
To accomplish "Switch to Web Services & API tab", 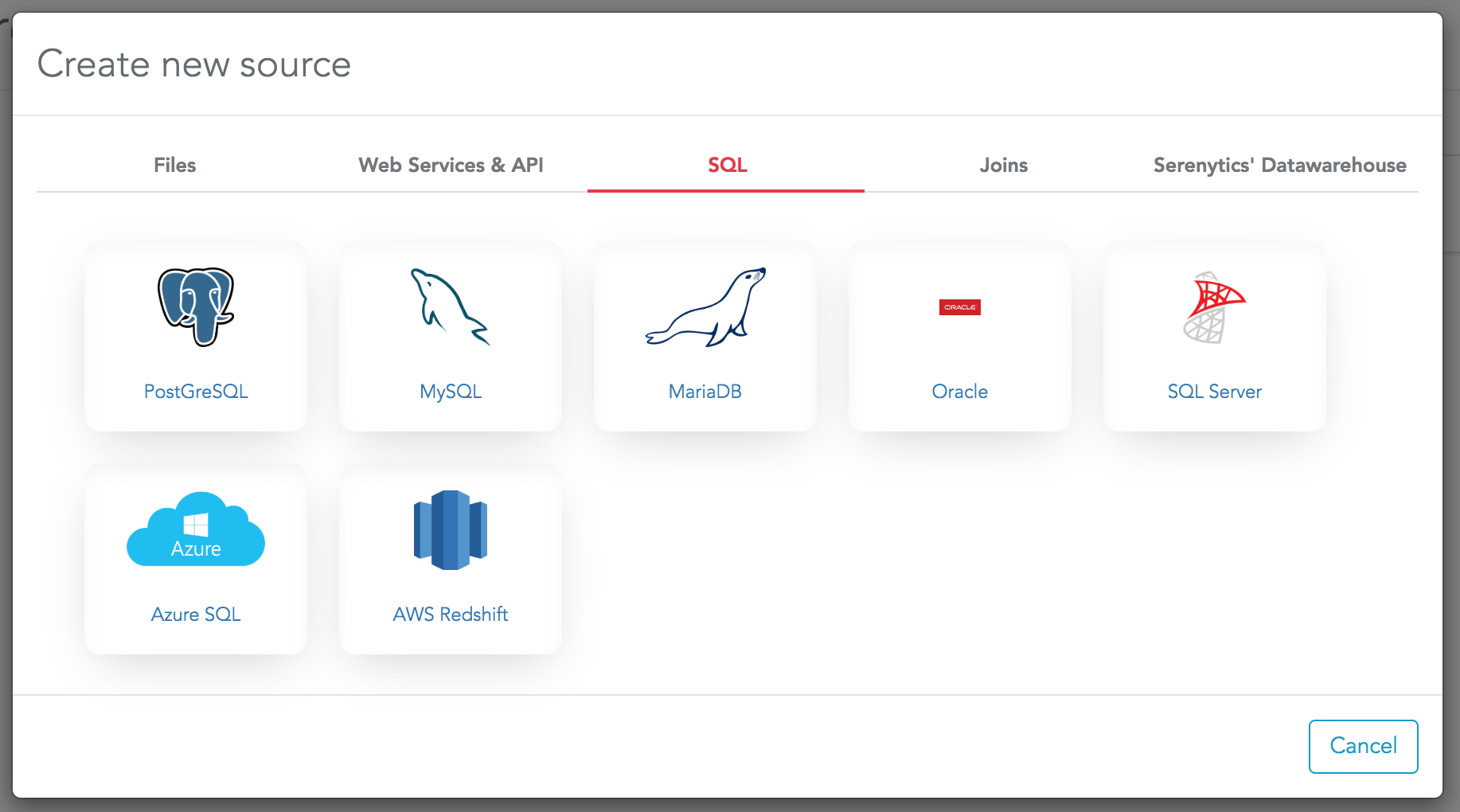I will pyautogui.click(x=451, y=165).
